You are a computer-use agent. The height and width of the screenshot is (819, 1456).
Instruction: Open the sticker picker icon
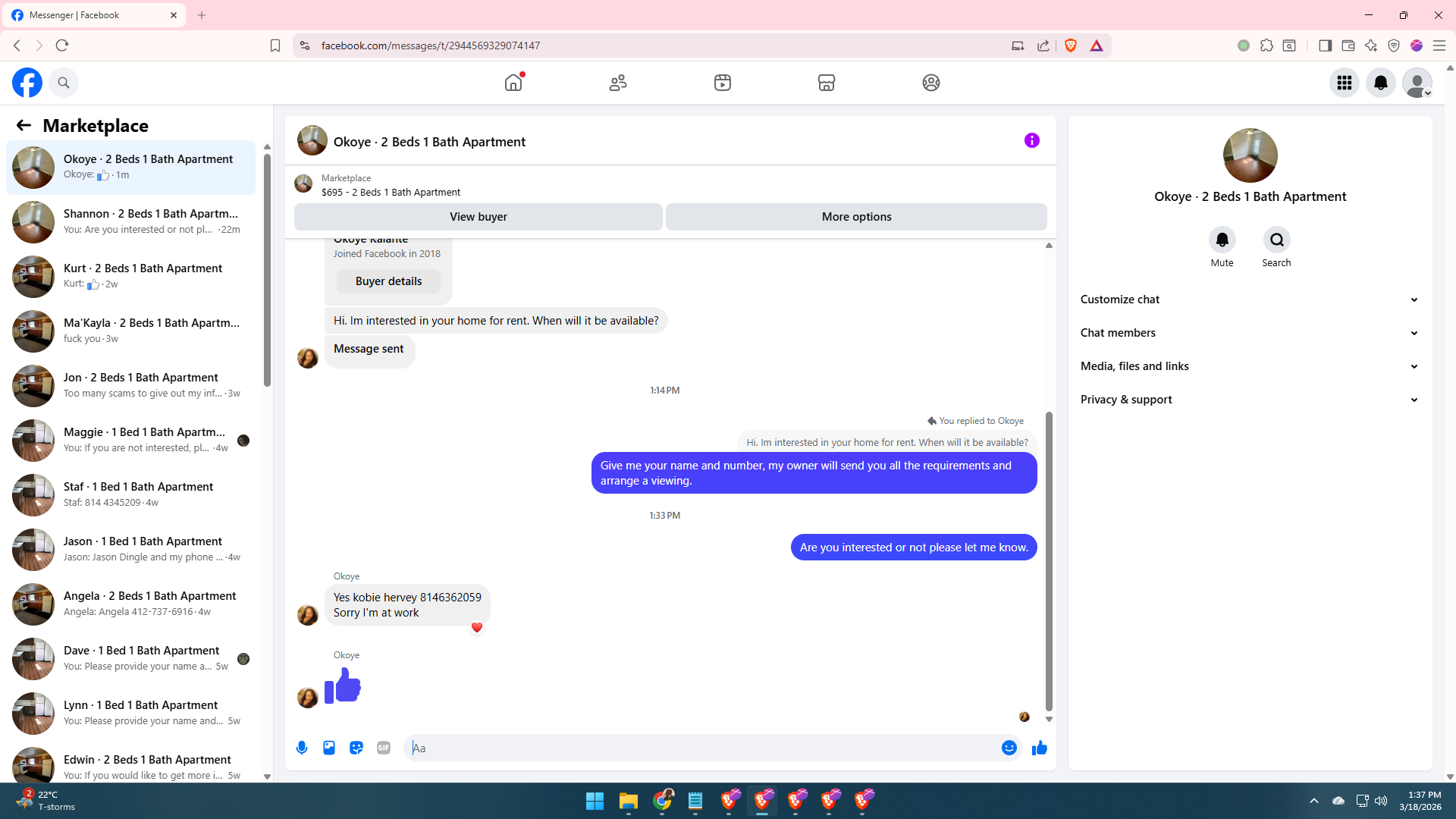tap(356, 748)
